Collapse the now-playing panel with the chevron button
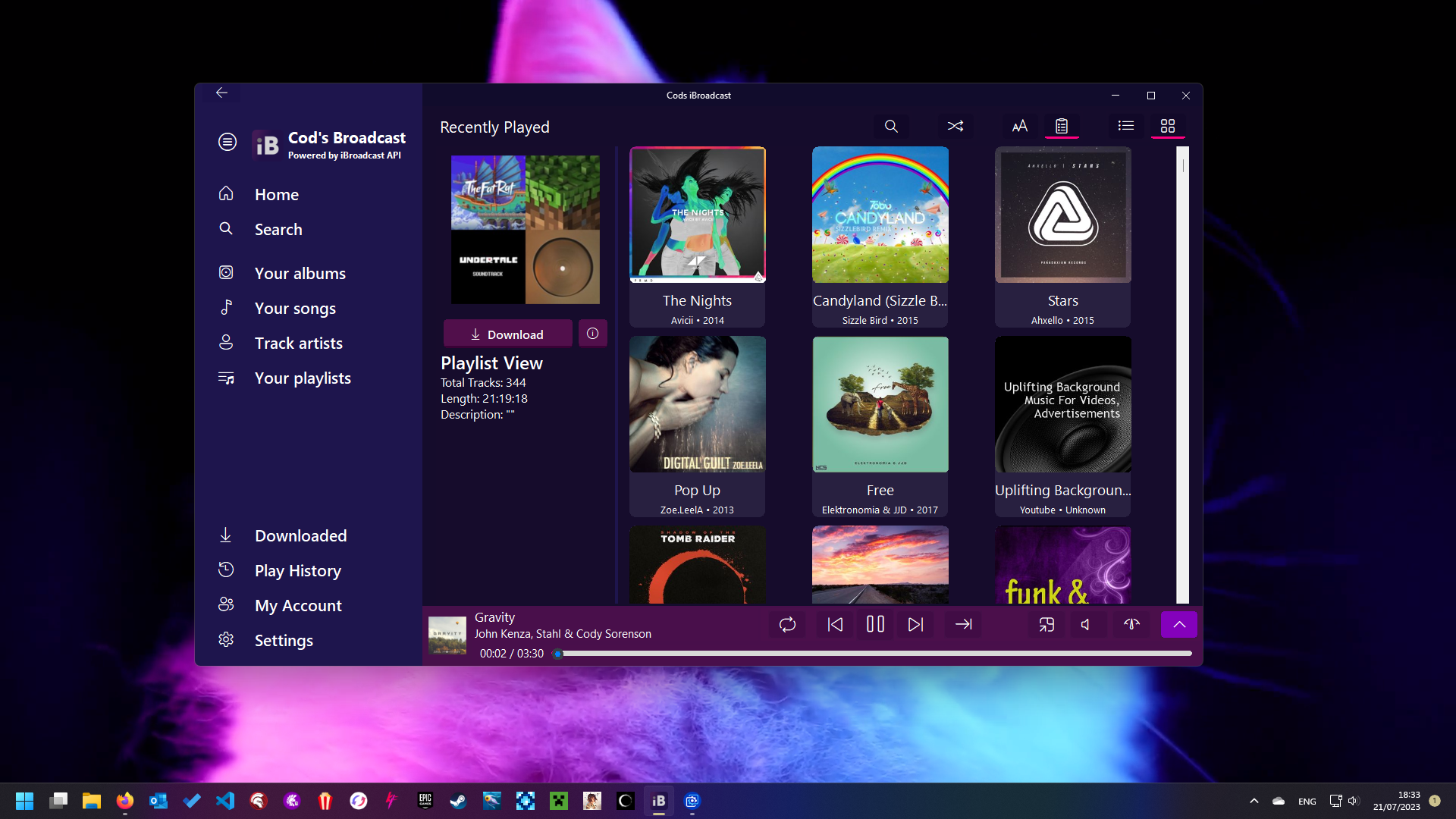Image resolution: width=1456 pixels, height=819 pixels. click(x=1178, y=624)
